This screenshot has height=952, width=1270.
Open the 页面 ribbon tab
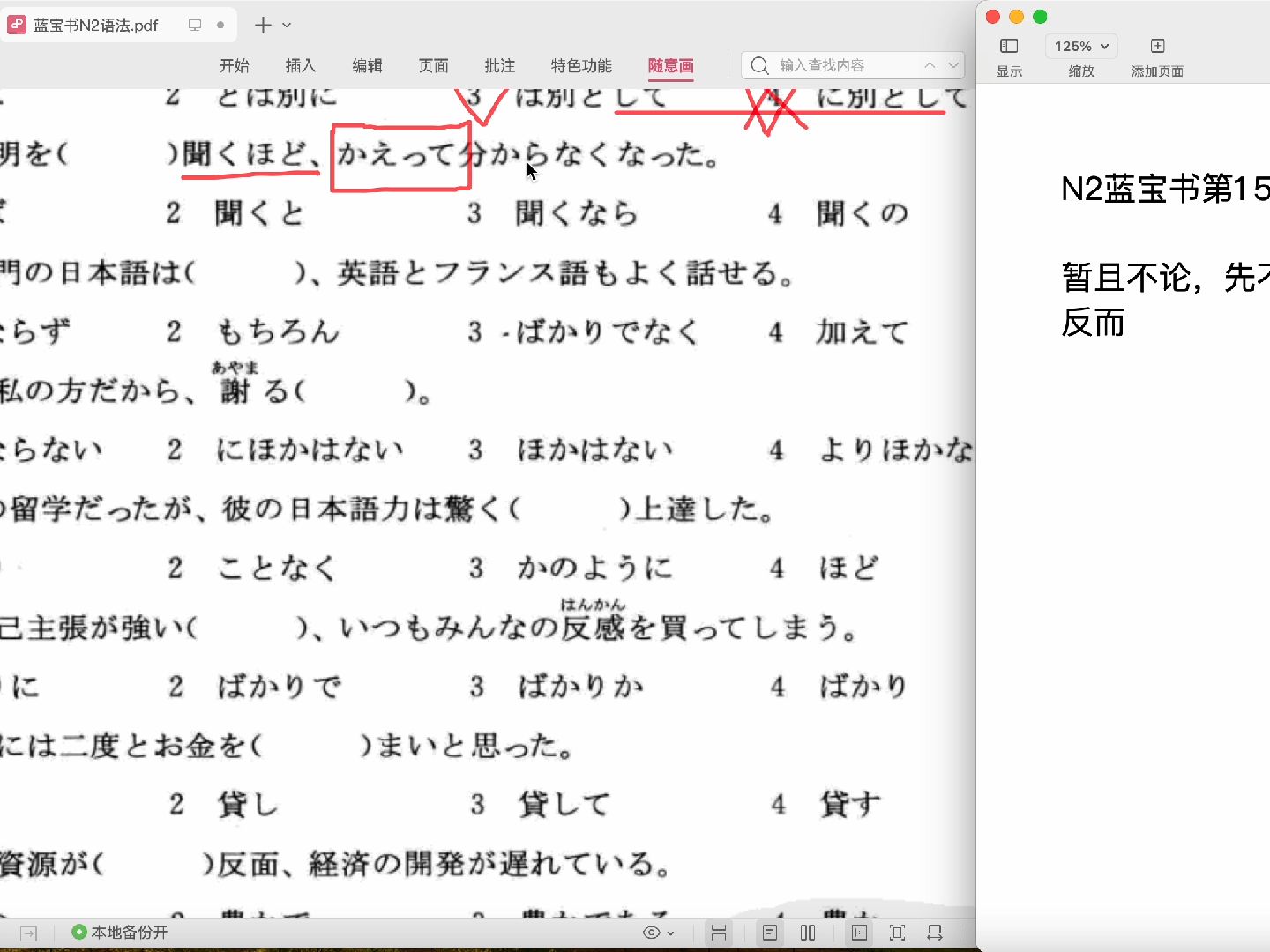click(434, 65)
